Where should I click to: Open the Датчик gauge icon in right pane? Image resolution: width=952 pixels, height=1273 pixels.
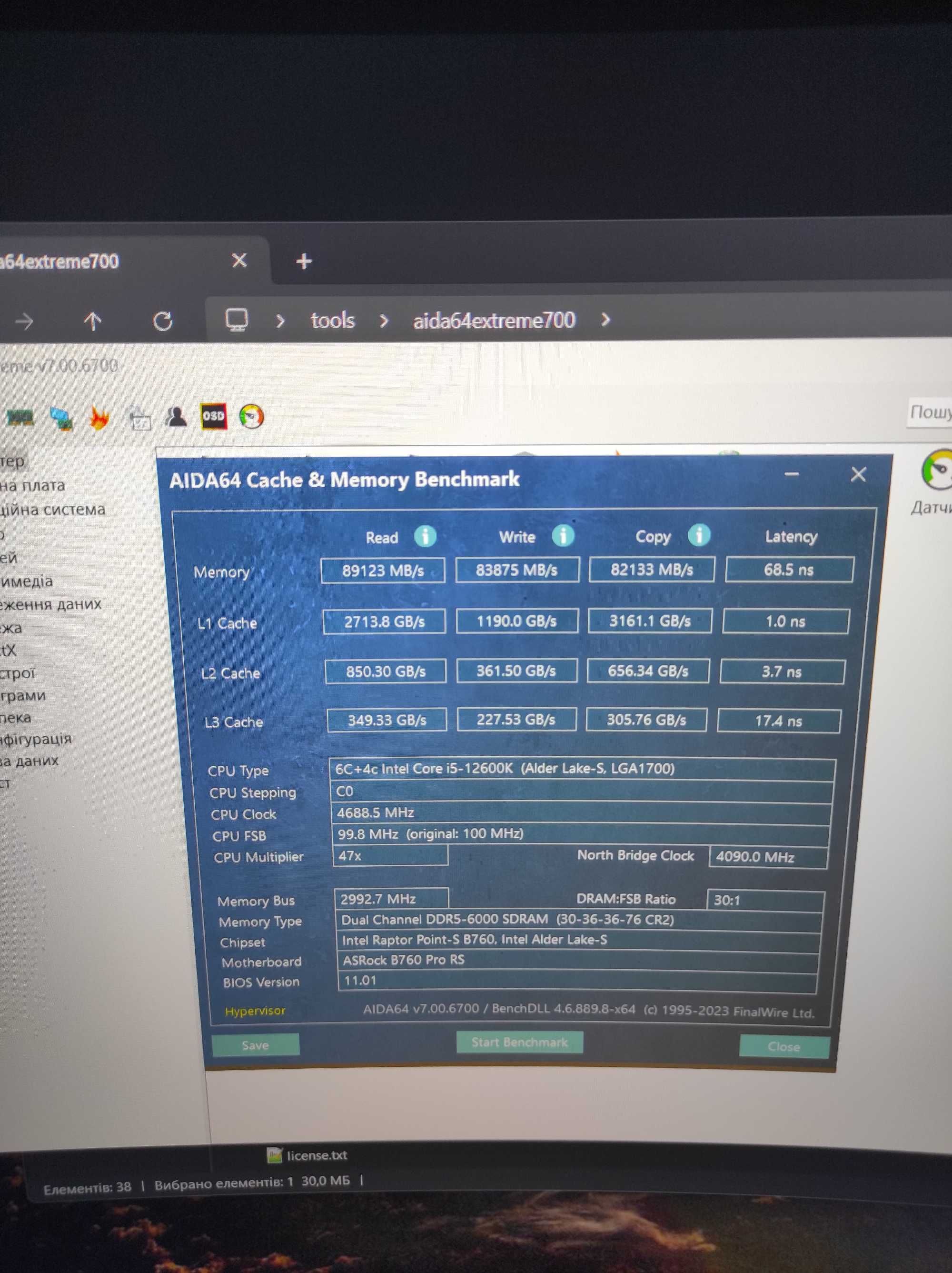click(x=938, y=471)
